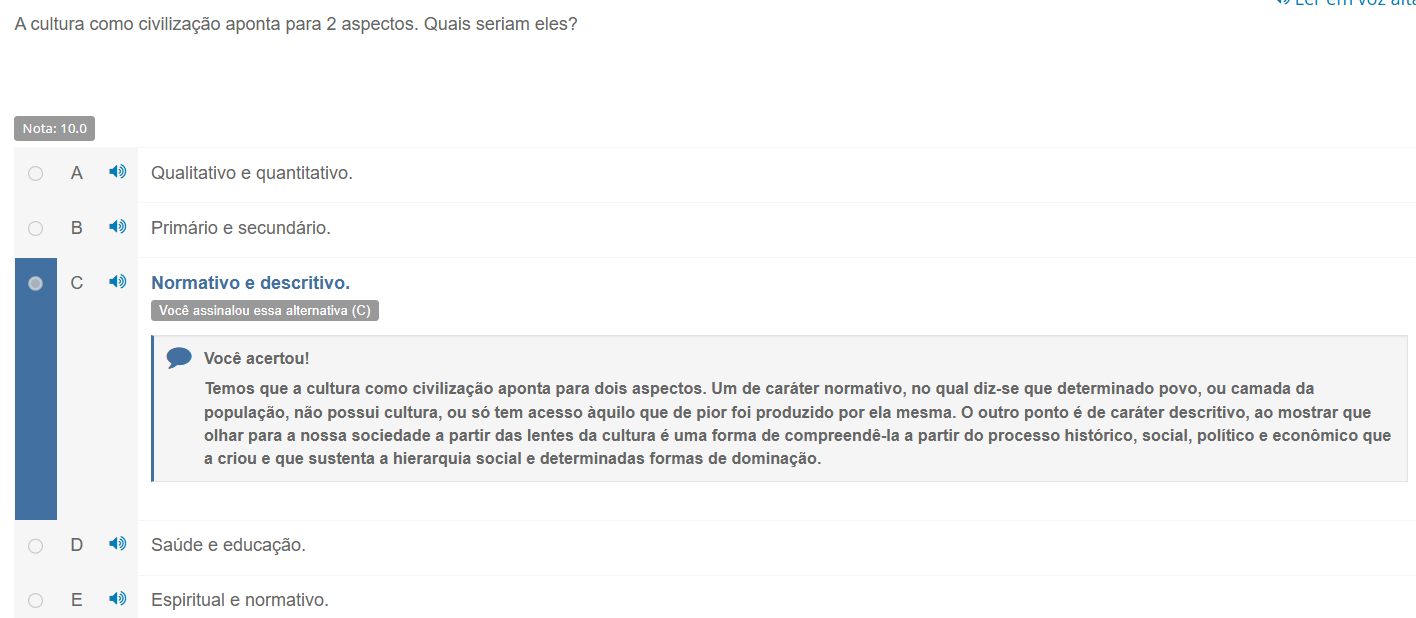Play audio for alternative B
Screen dimensions: 1416x618
click(x=118, y=227)
